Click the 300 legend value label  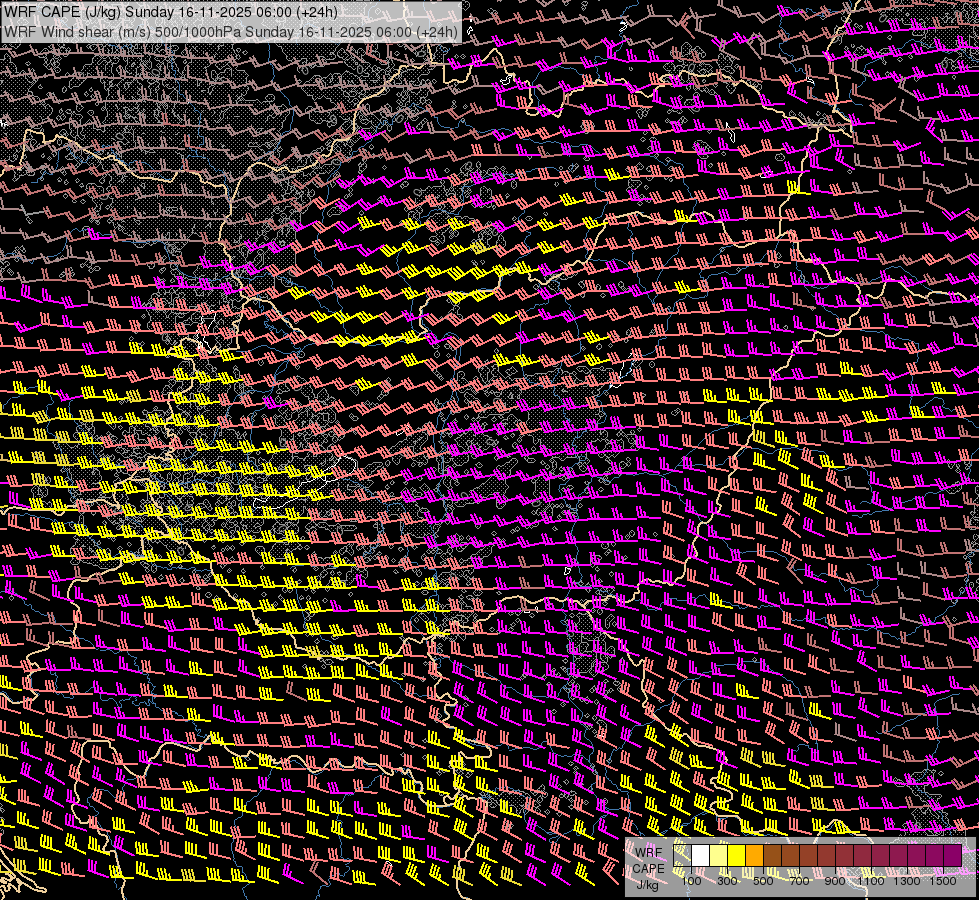[x=727, y=881]
